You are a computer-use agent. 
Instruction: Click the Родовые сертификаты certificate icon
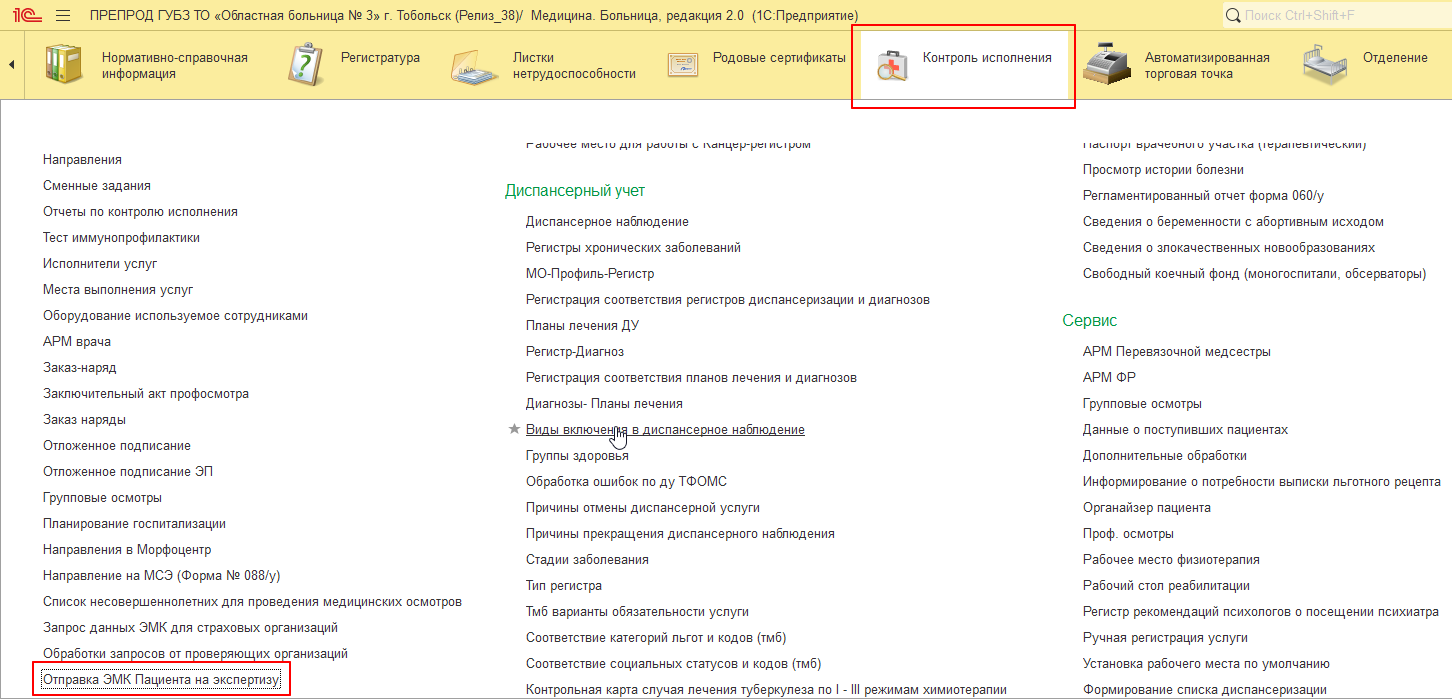pos(683,65)
